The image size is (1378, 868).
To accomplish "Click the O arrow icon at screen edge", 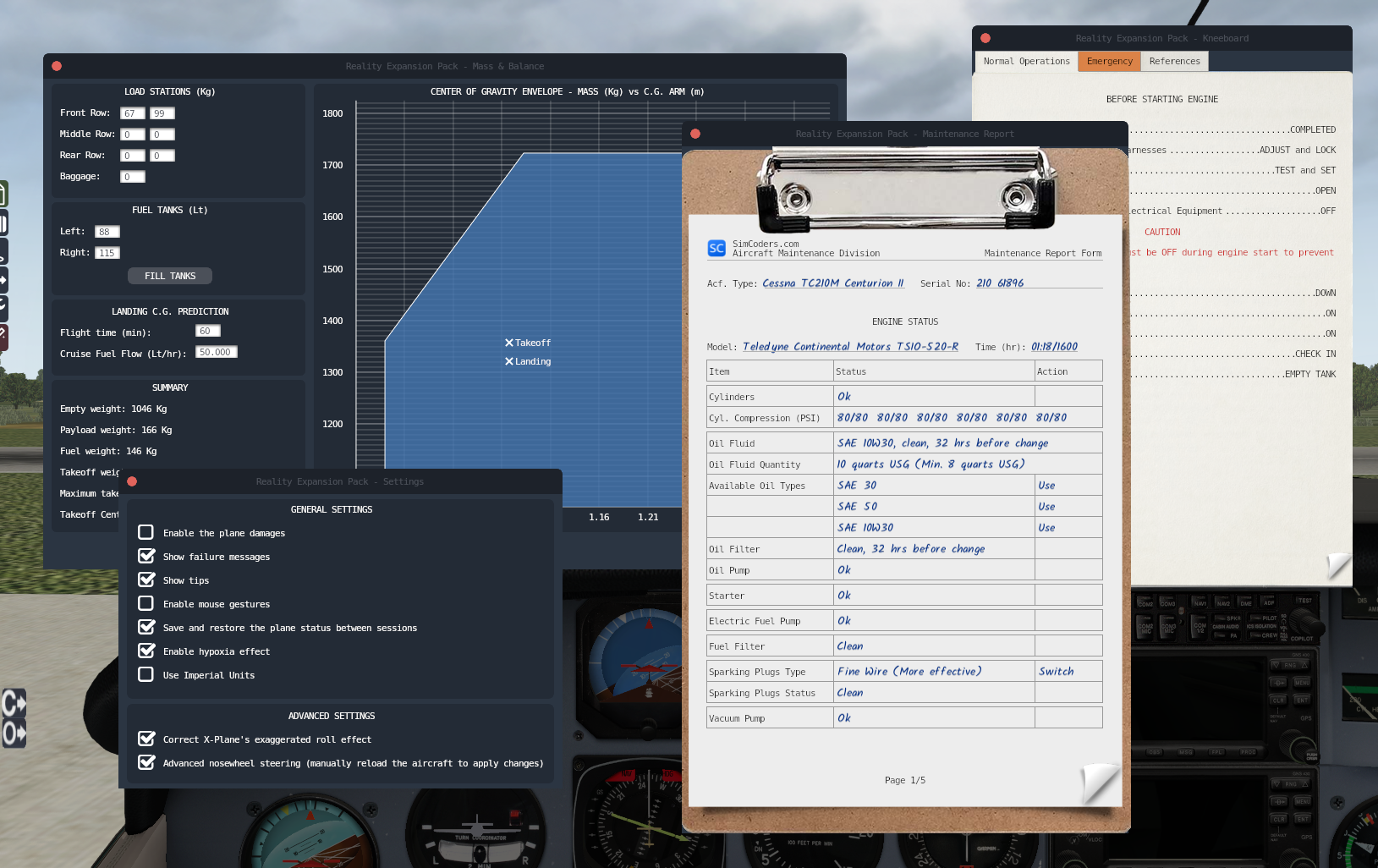I will 14,733.
